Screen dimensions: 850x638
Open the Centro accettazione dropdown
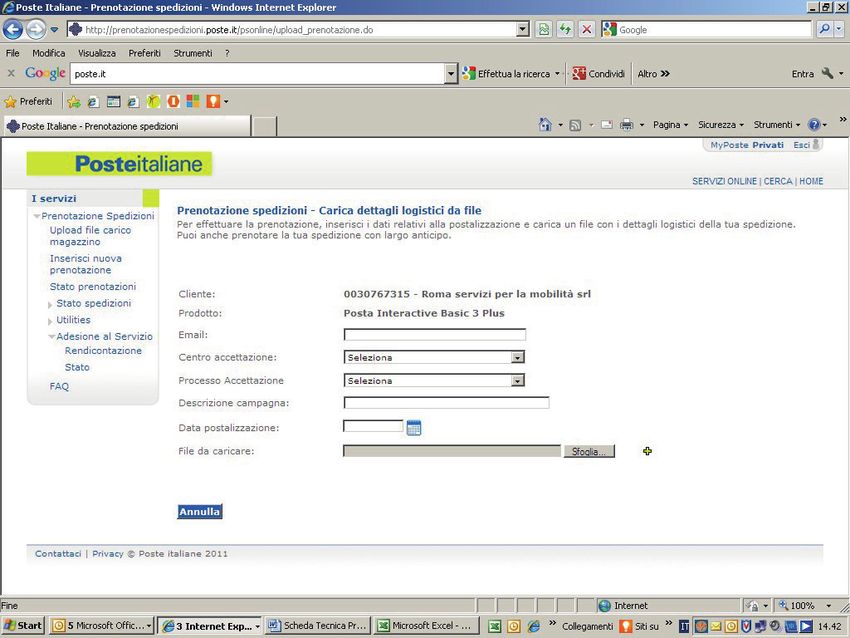click(434, 357)
